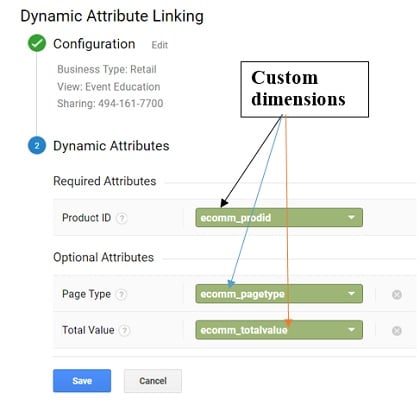Open the ecomm_prodid dropdown

click(x=279, y=218)
